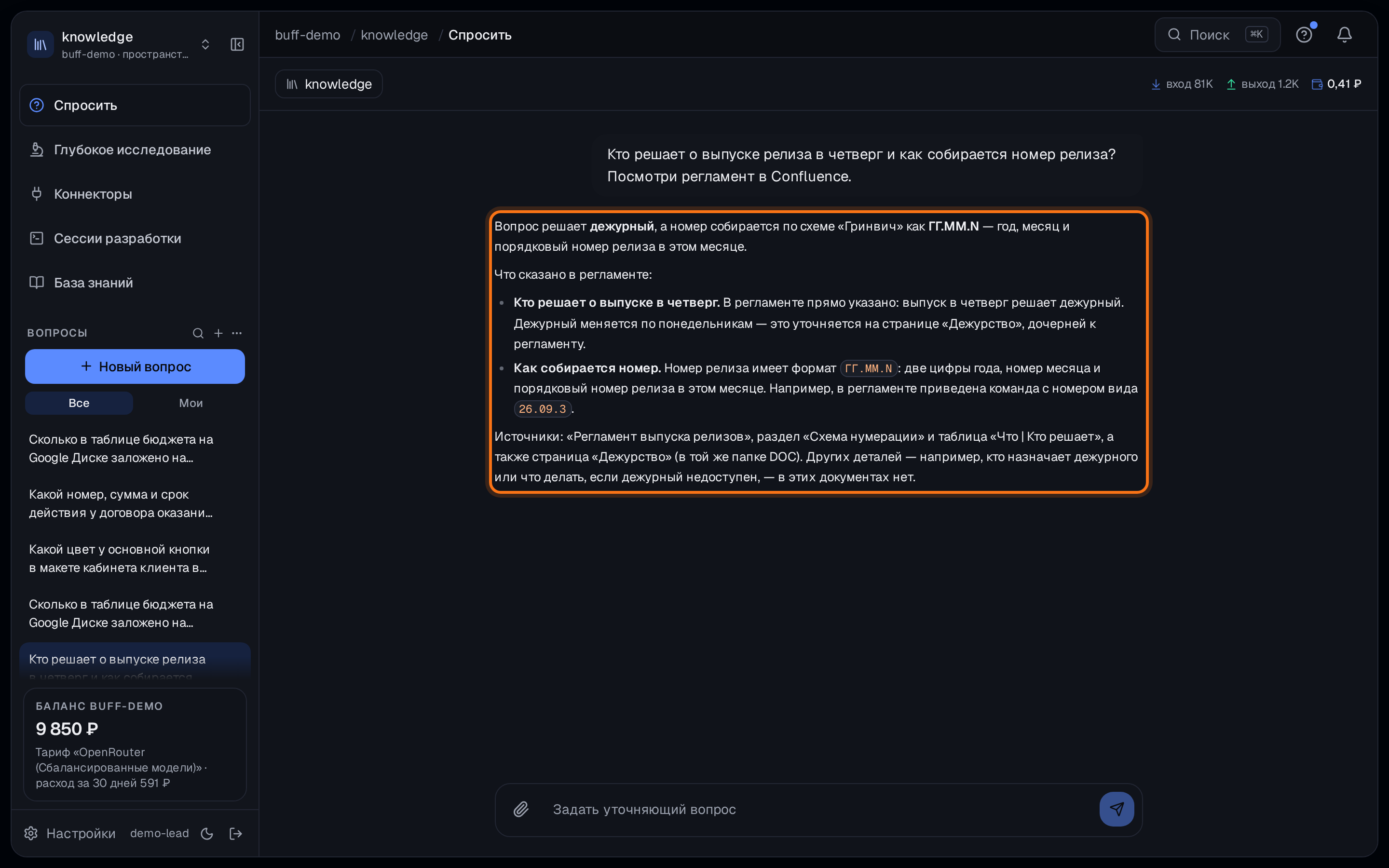Viewport: 1389px width, 868px height.
Task: Open the Спросить menu item
Action: [x=135, y=105]
